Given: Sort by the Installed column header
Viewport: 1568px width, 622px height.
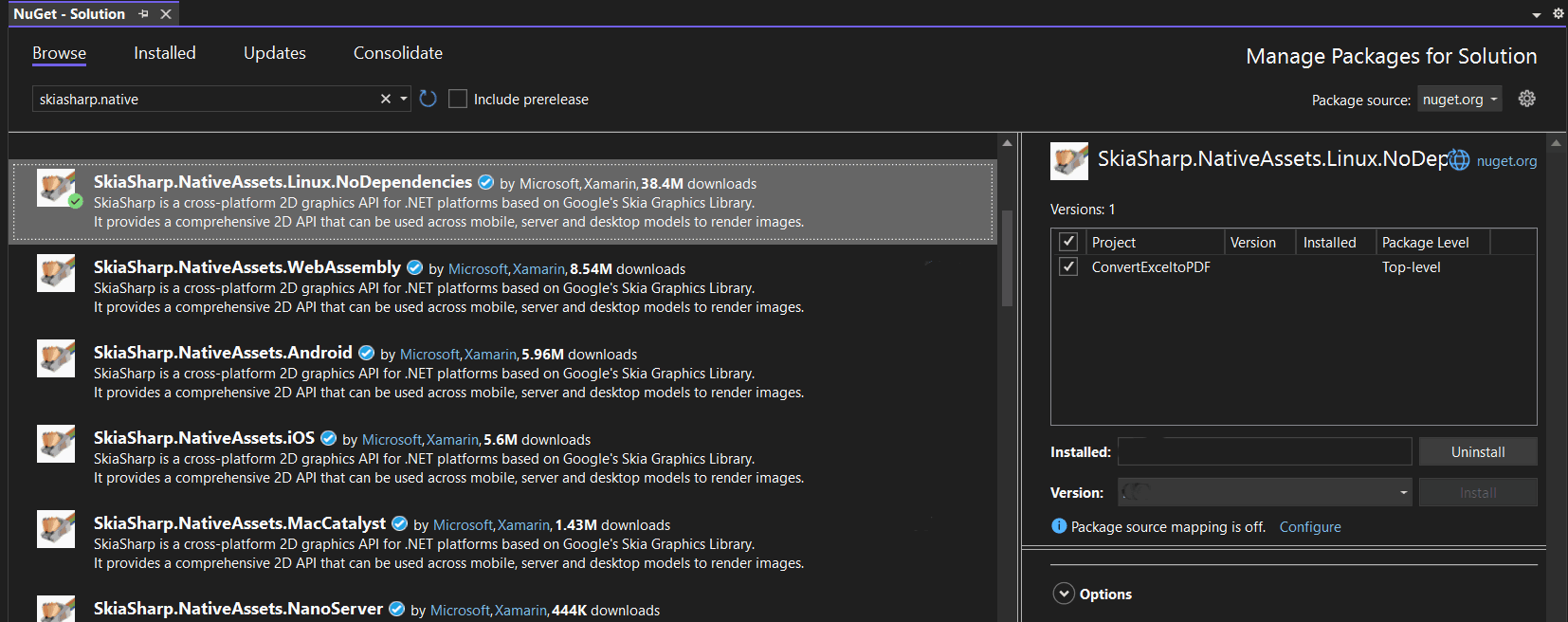Looking at the screenshot, I should coord(1336,242).
